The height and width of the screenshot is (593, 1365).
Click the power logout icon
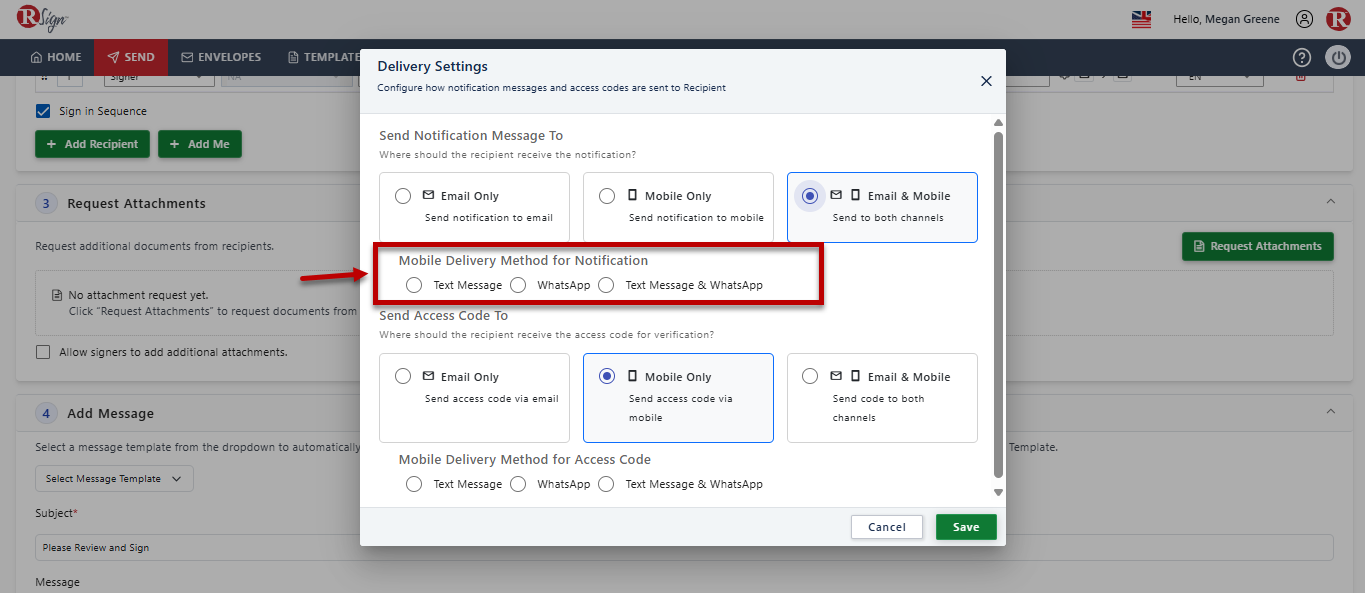[1338, 57]
